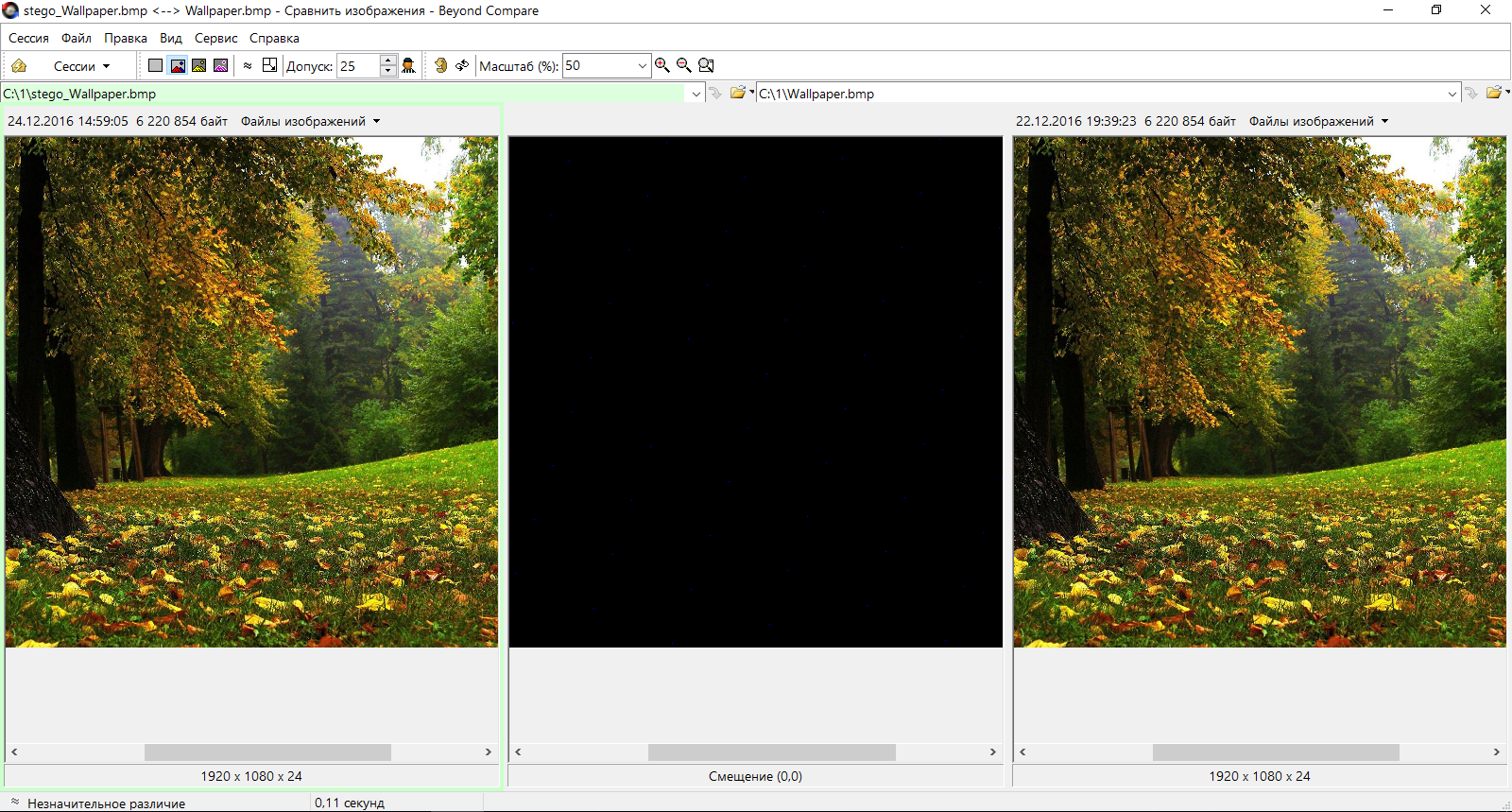Click the zoom out magnifier icon
Image resolution: width=1512 pixels, height=812 pixels.
pos(684,65)
